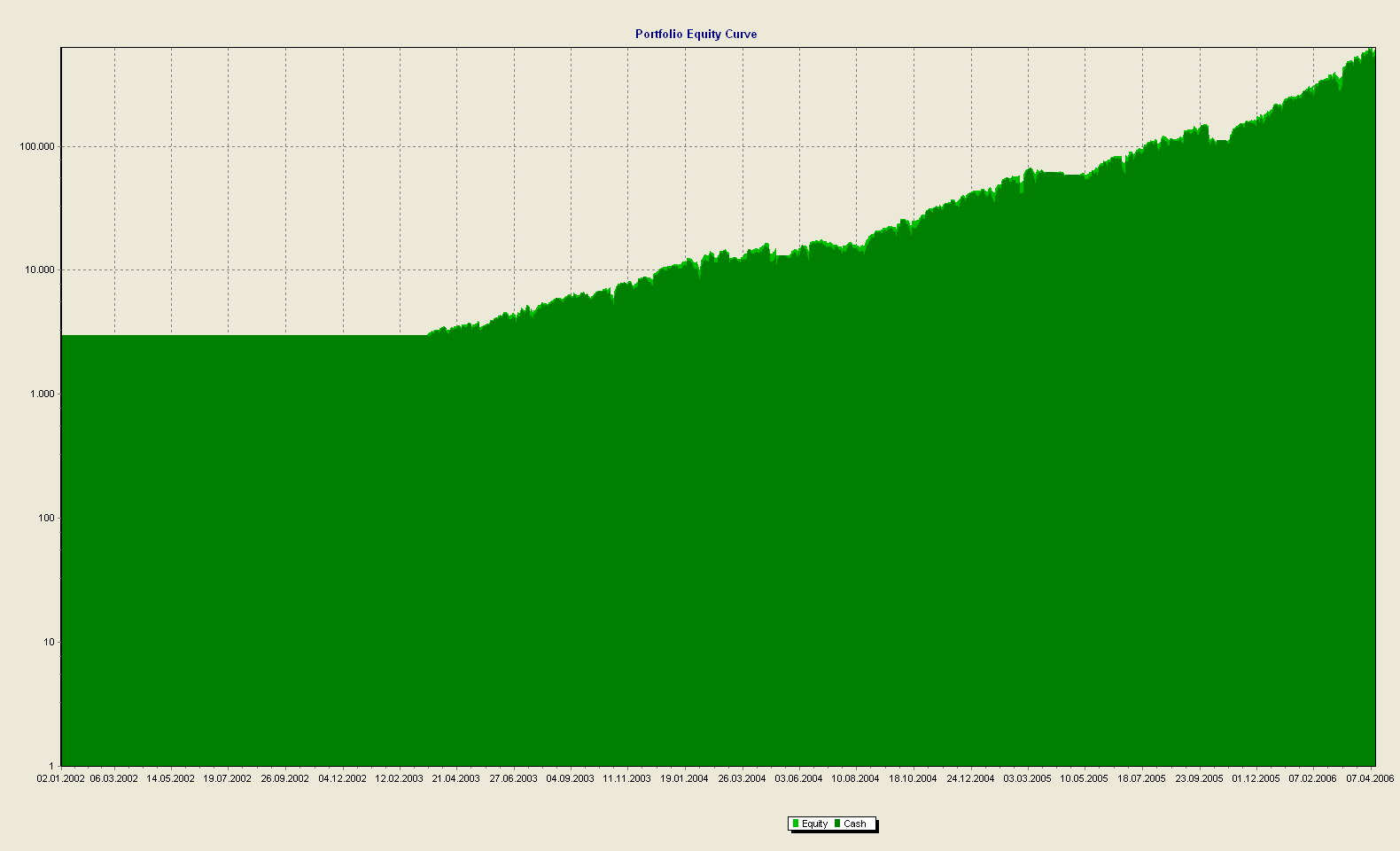Click the 21.04.2003 date label
Viewport: 1400px width, 851px height.
455,778
